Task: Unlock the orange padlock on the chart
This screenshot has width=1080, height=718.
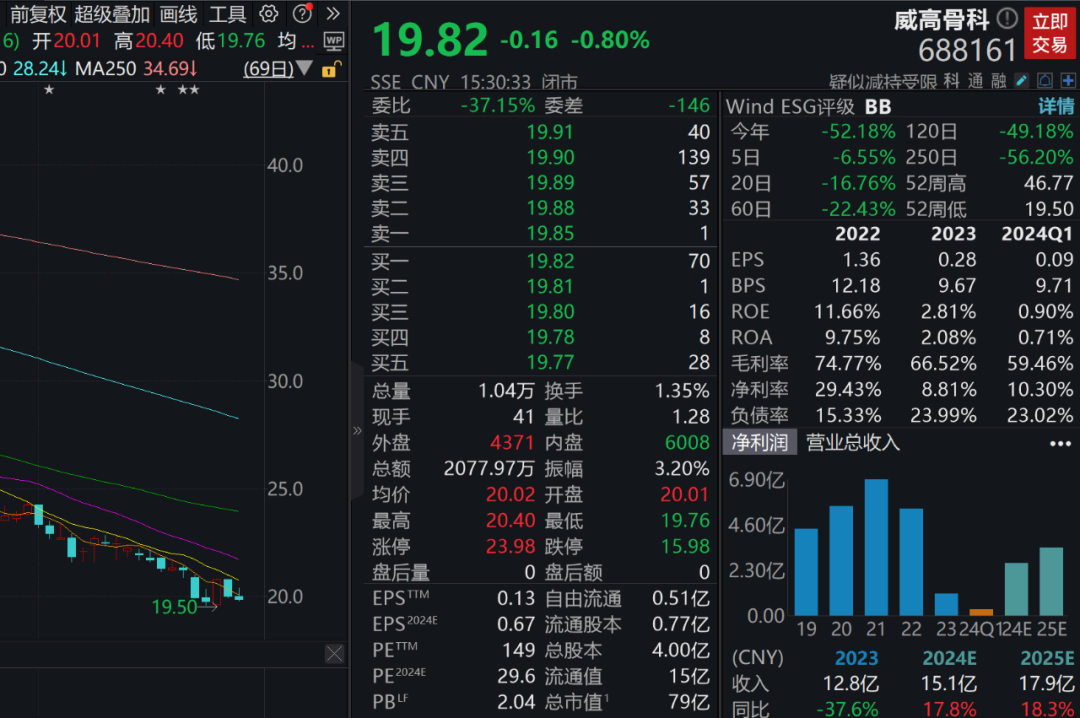Action: pyautogui.click(x=331, y=68)
